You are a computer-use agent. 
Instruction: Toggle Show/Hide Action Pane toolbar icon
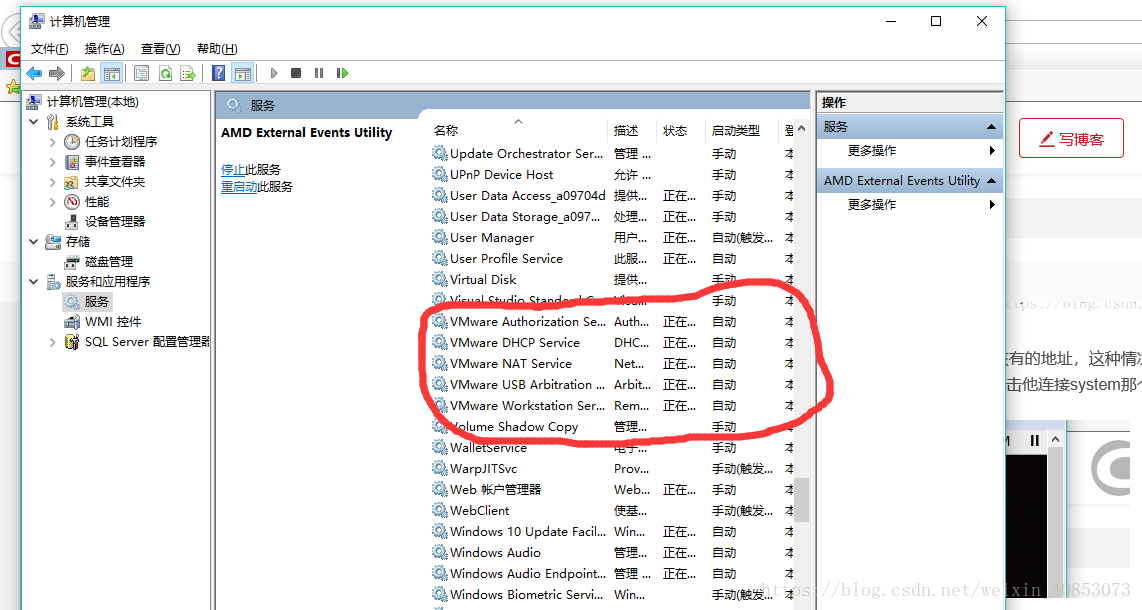(243, 73)
